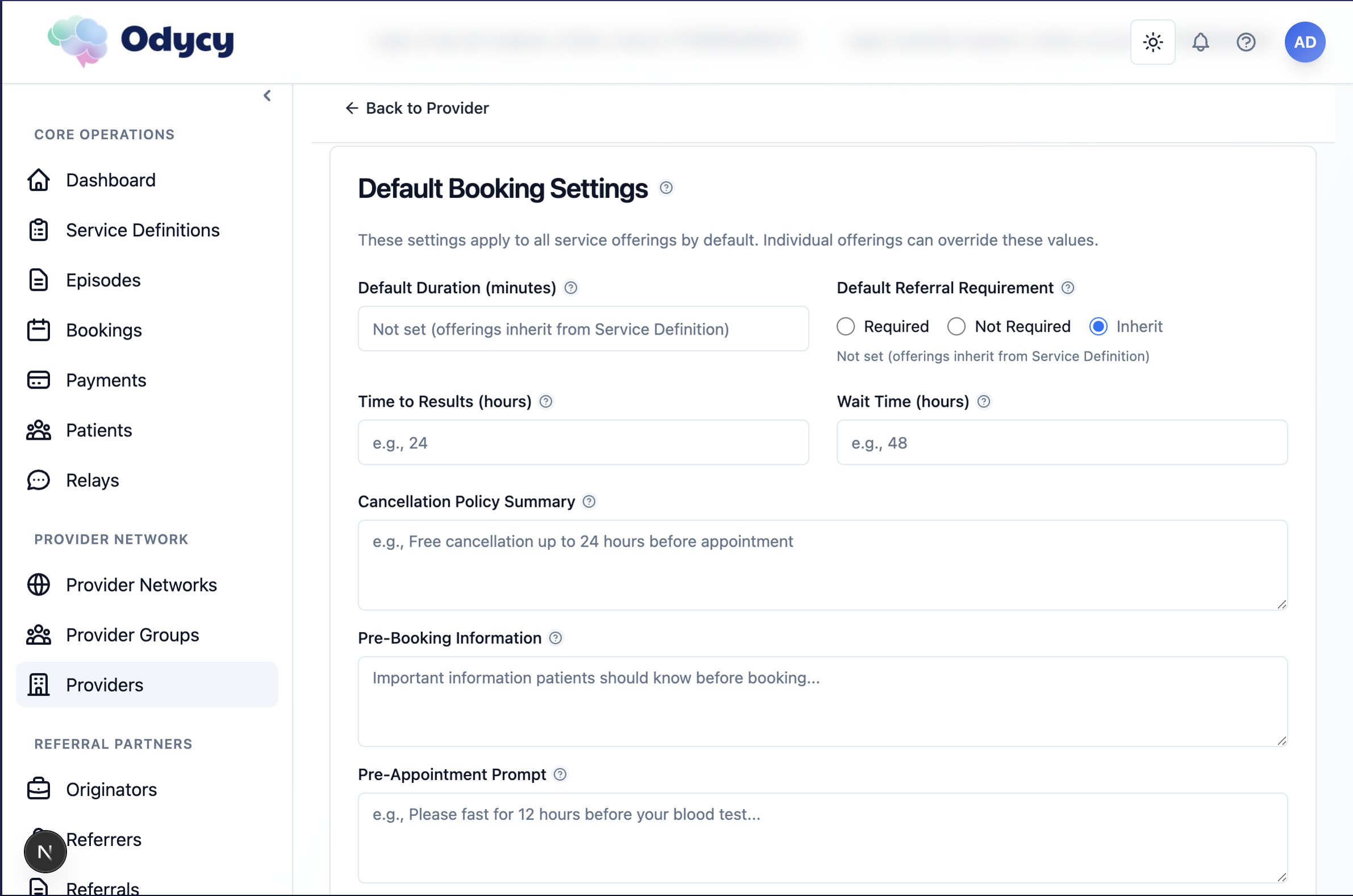
Task: Open the Patients section
Action: pos(98,430)
